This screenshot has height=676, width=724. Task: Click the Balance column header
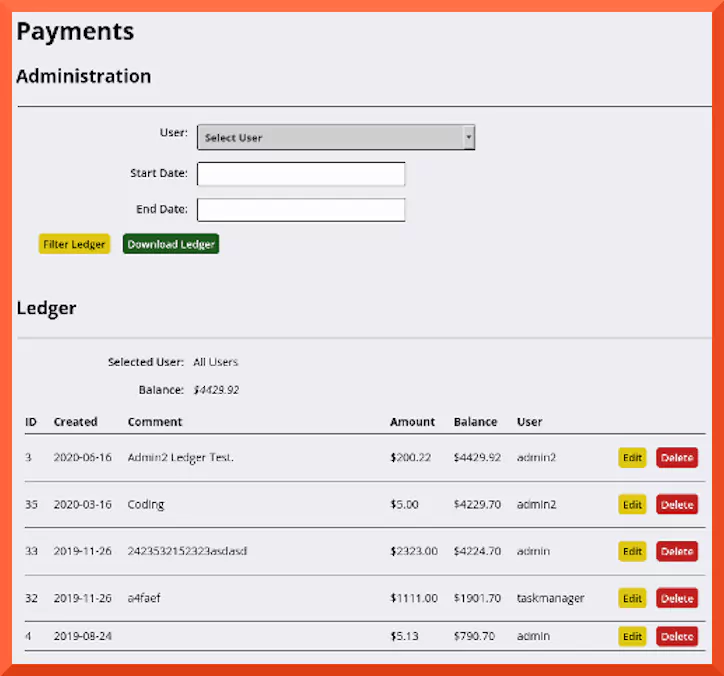tap(475, 422)
